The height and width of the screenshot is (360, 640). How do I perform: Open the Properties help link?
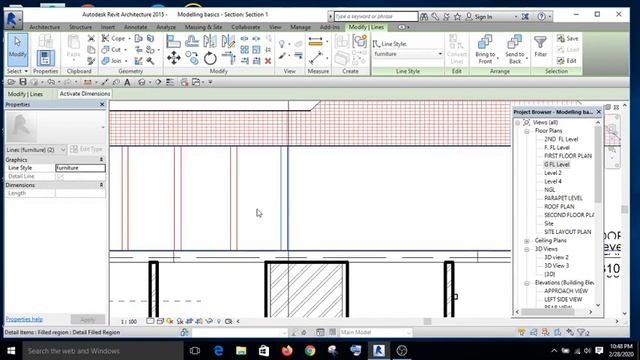coord(24,319)
